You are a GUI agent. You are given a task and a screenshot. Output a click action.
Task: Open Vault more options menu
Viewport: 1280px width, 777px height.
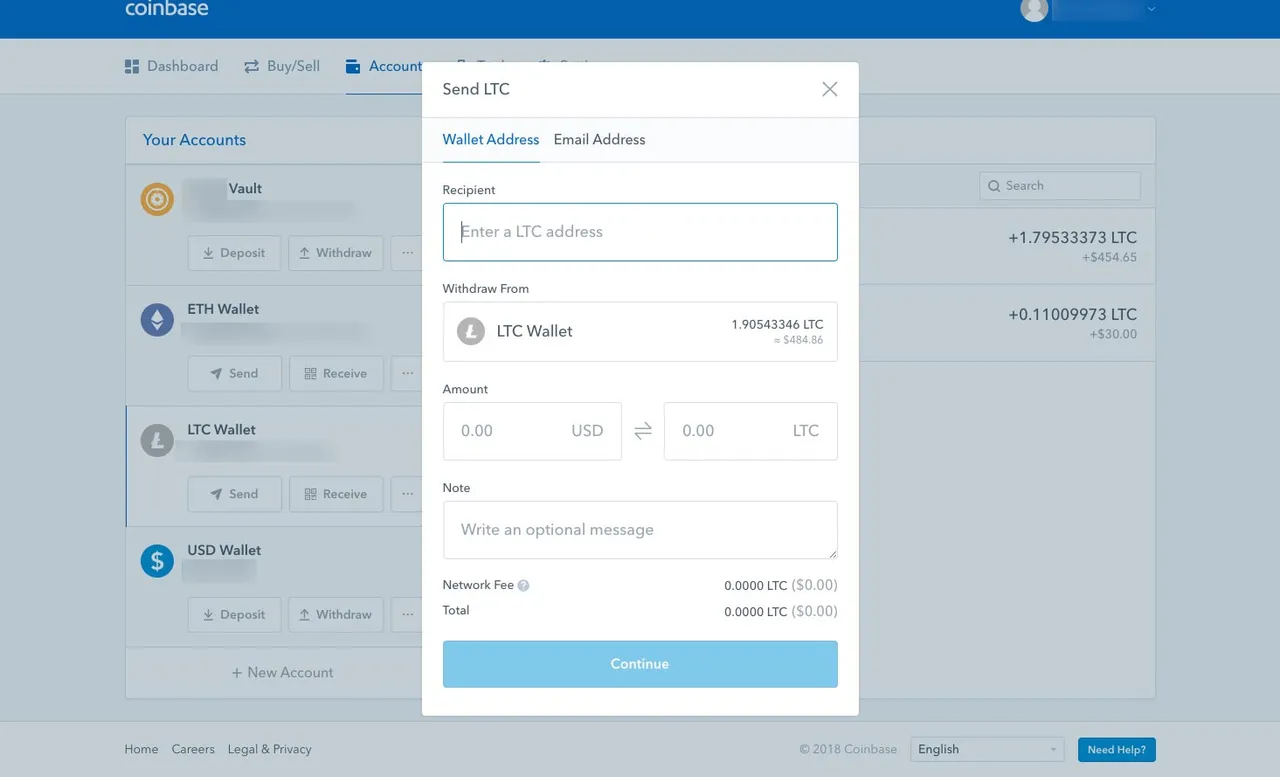407,253
